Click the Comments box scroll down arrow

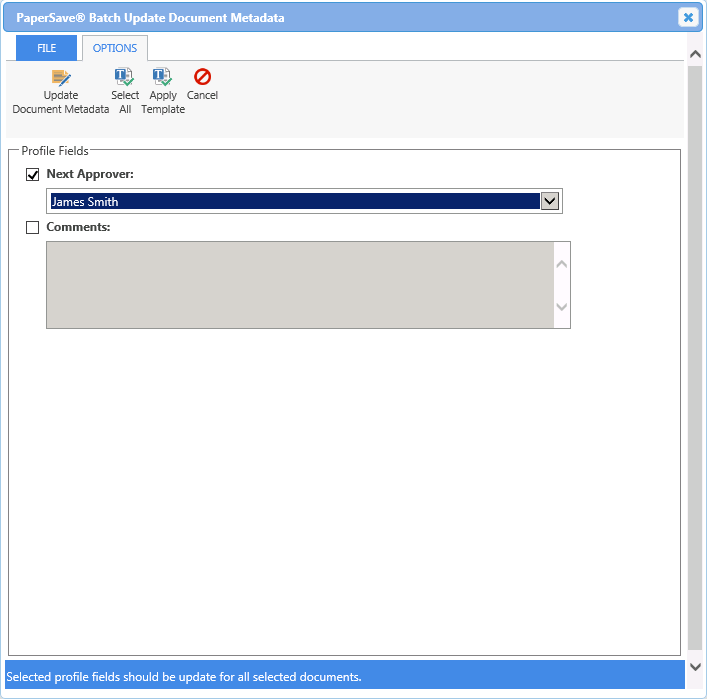562,307
